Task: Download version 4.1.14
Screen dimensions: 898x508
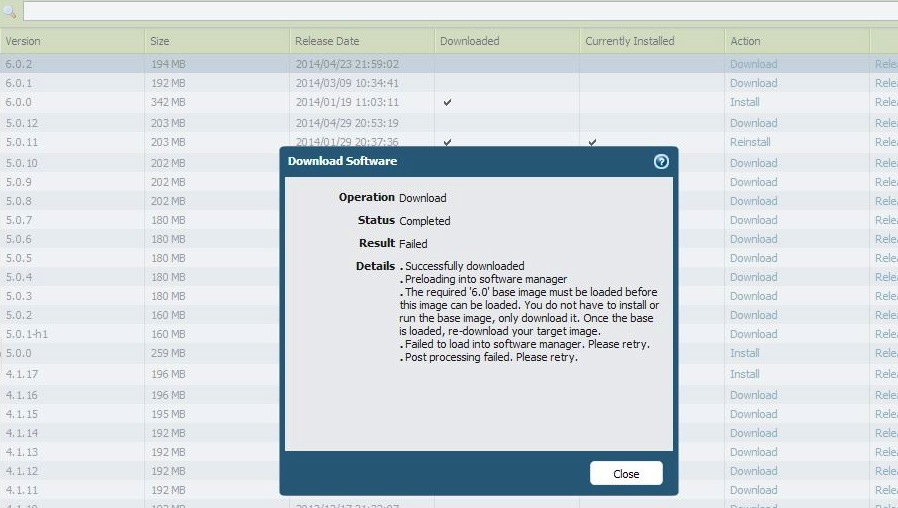Action: pos(754,433)
